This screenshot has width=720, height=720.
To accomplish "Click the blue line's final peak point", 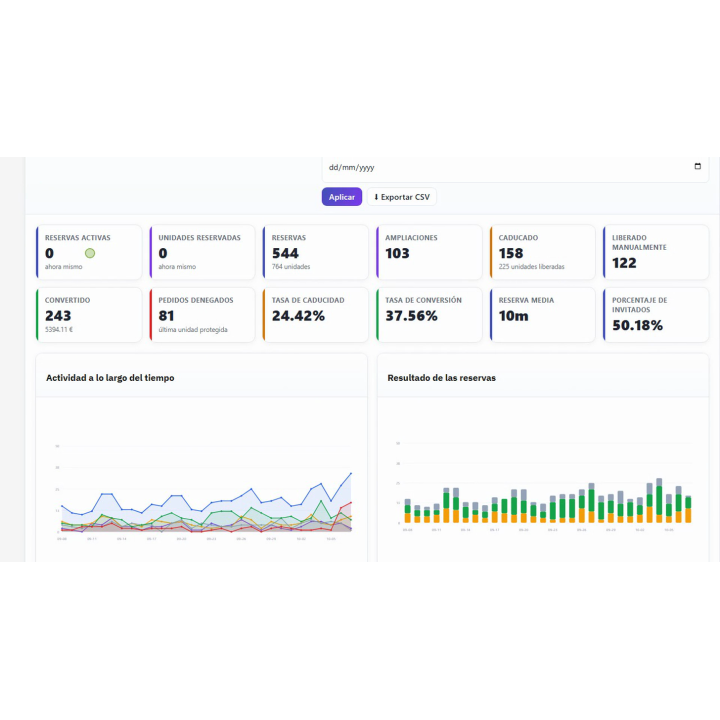I will pos(351,473).
